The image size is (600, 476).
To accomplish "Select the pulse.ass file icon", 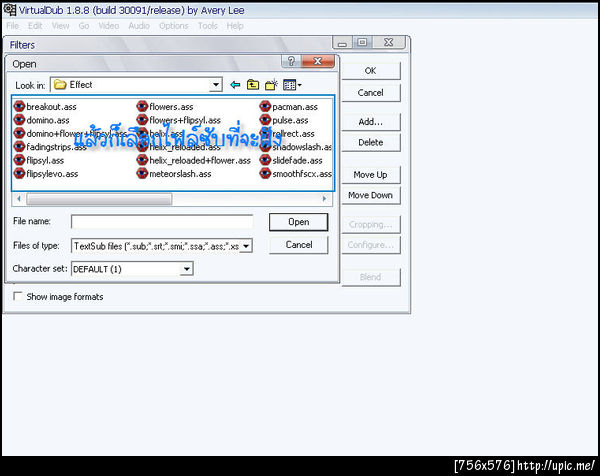I will 265,120.
